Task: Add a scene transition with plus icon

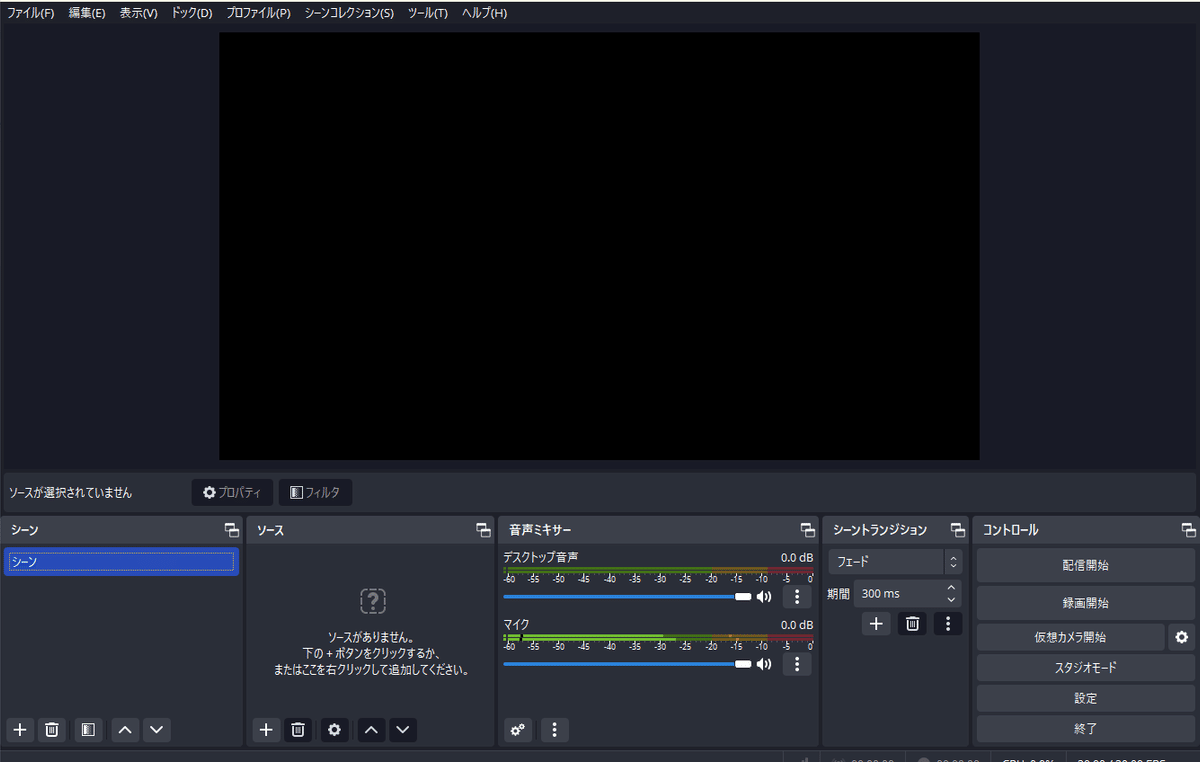Action: (x=876, y=624)
